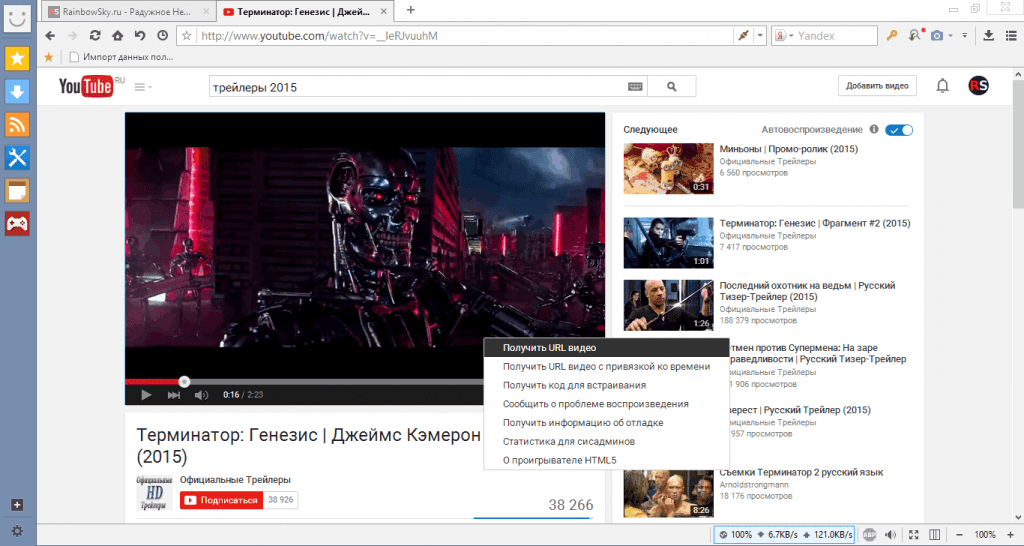Click the player volume speaker icon
Screen dimensions: 1024x546
tap(201, 394)
